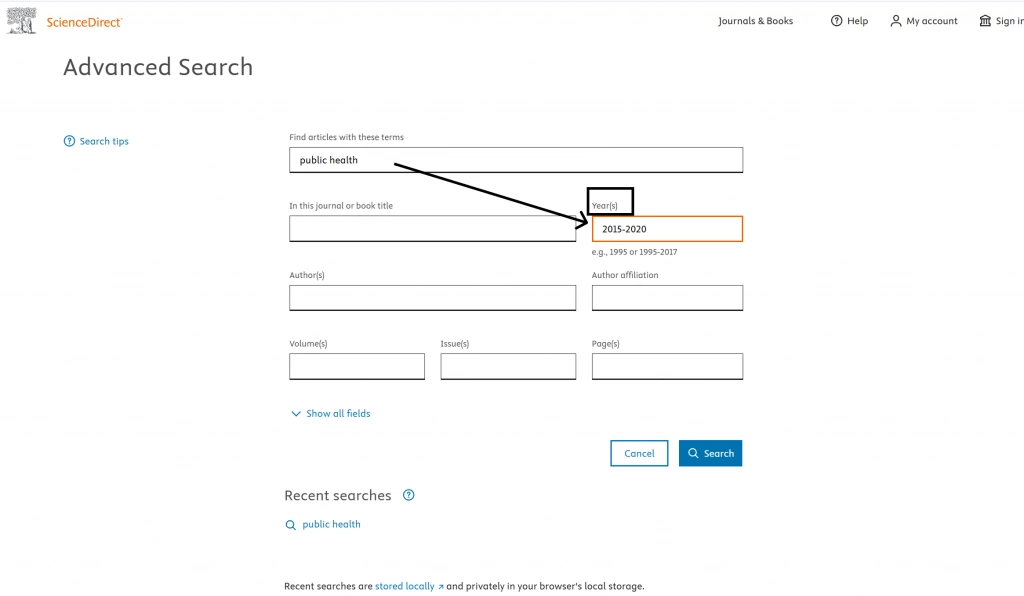The height and width of the screenshot is (596, 1024).
Task: Click the journal or book title field
Action: click(x=432, y=228)
